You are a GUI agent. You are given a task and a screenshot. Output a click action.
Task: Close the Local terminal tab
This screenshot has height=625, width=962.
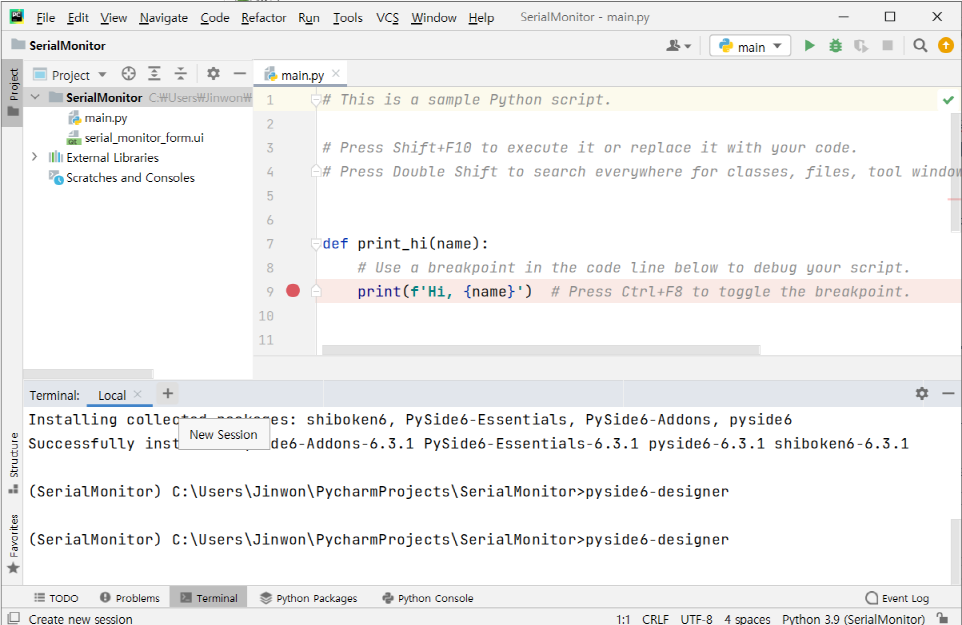pos(137,394)
